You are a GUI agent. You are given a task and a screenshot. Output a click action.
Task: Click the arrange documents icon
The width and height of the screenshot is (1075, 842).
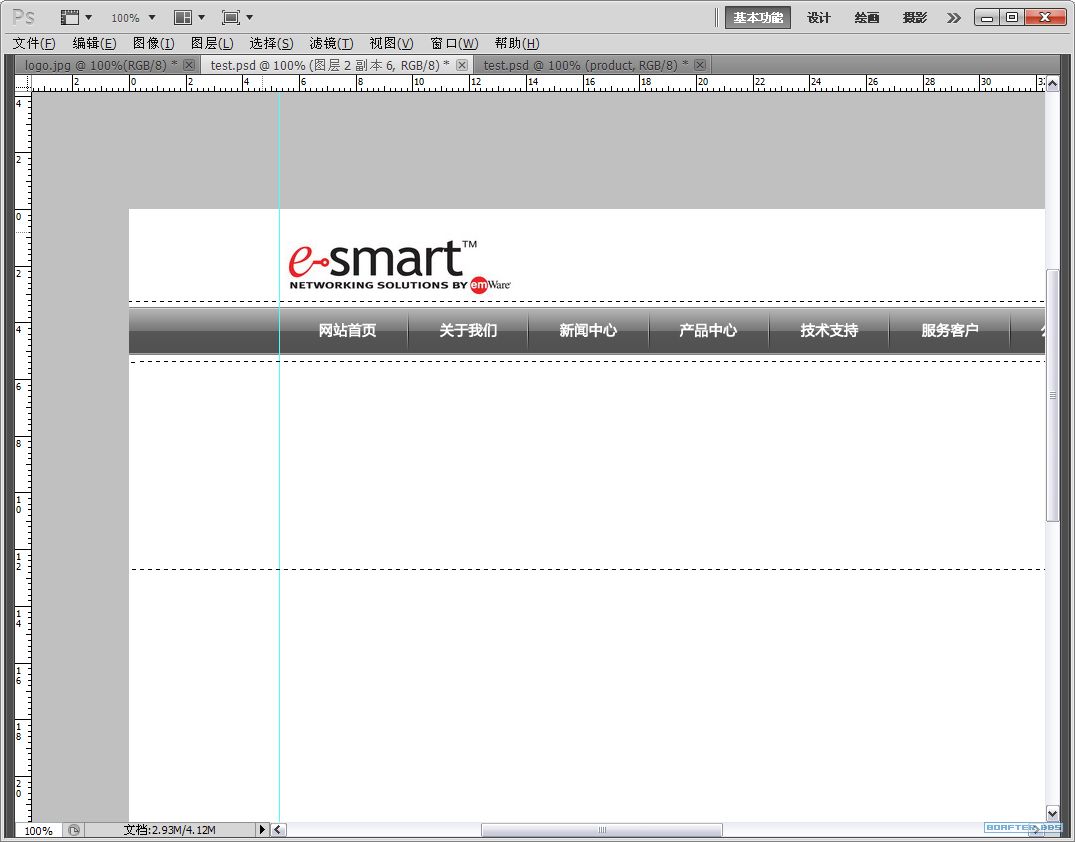[x=183, y=17]
